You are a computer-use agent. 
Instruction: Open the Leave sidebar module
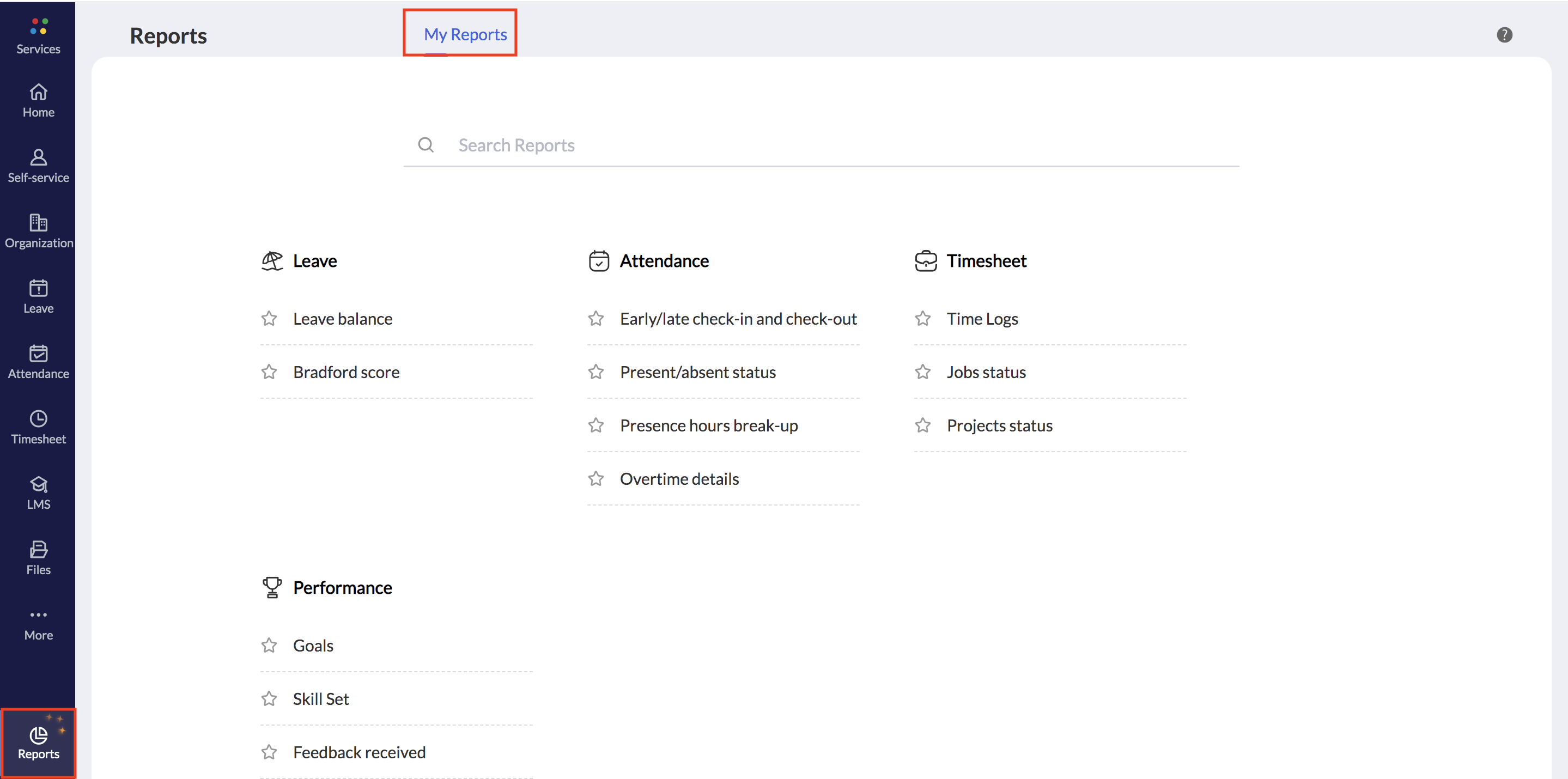point(38,296)
